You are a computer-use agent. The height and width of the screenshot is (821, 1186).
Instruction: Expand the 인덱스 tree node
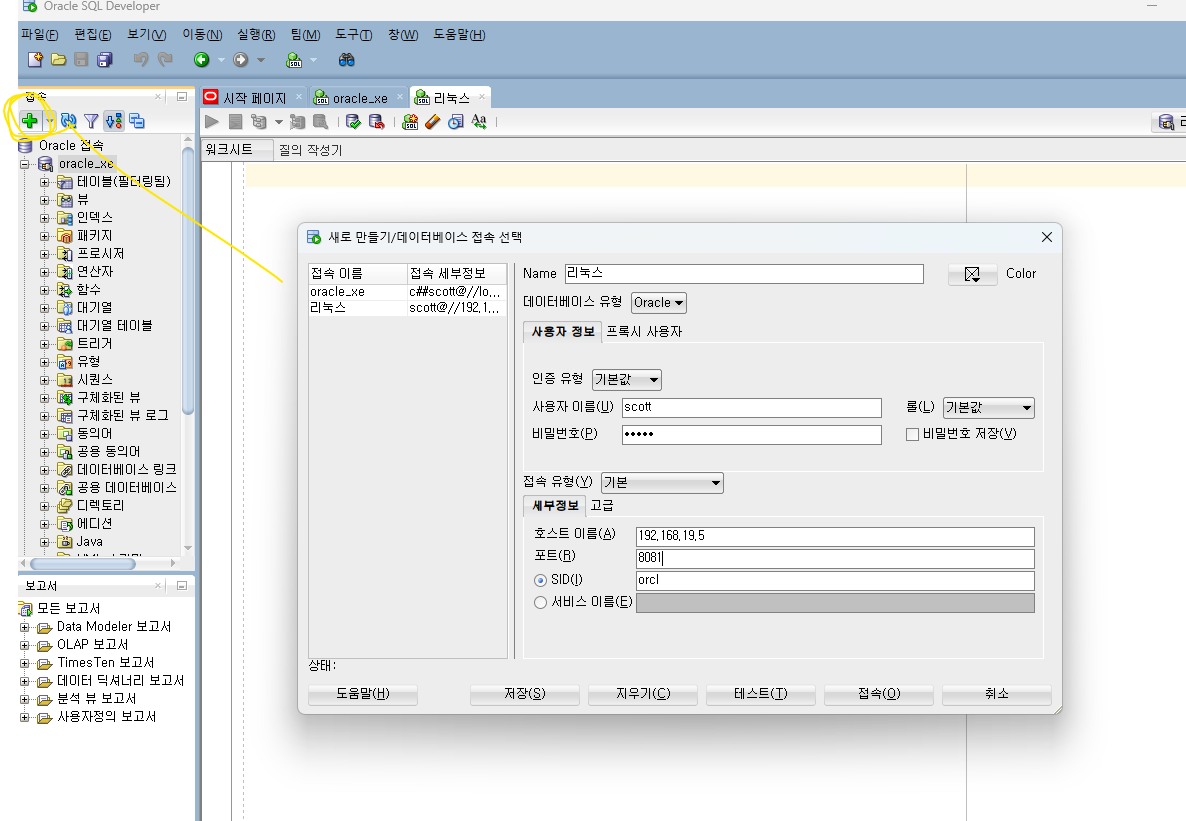(45, 218)
